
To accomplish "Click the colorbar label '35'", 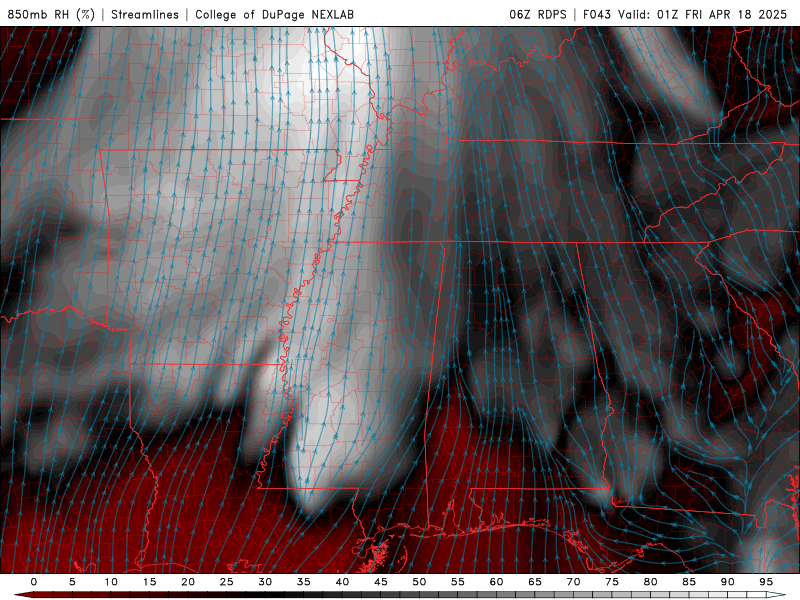I will (x=304, y=582).
